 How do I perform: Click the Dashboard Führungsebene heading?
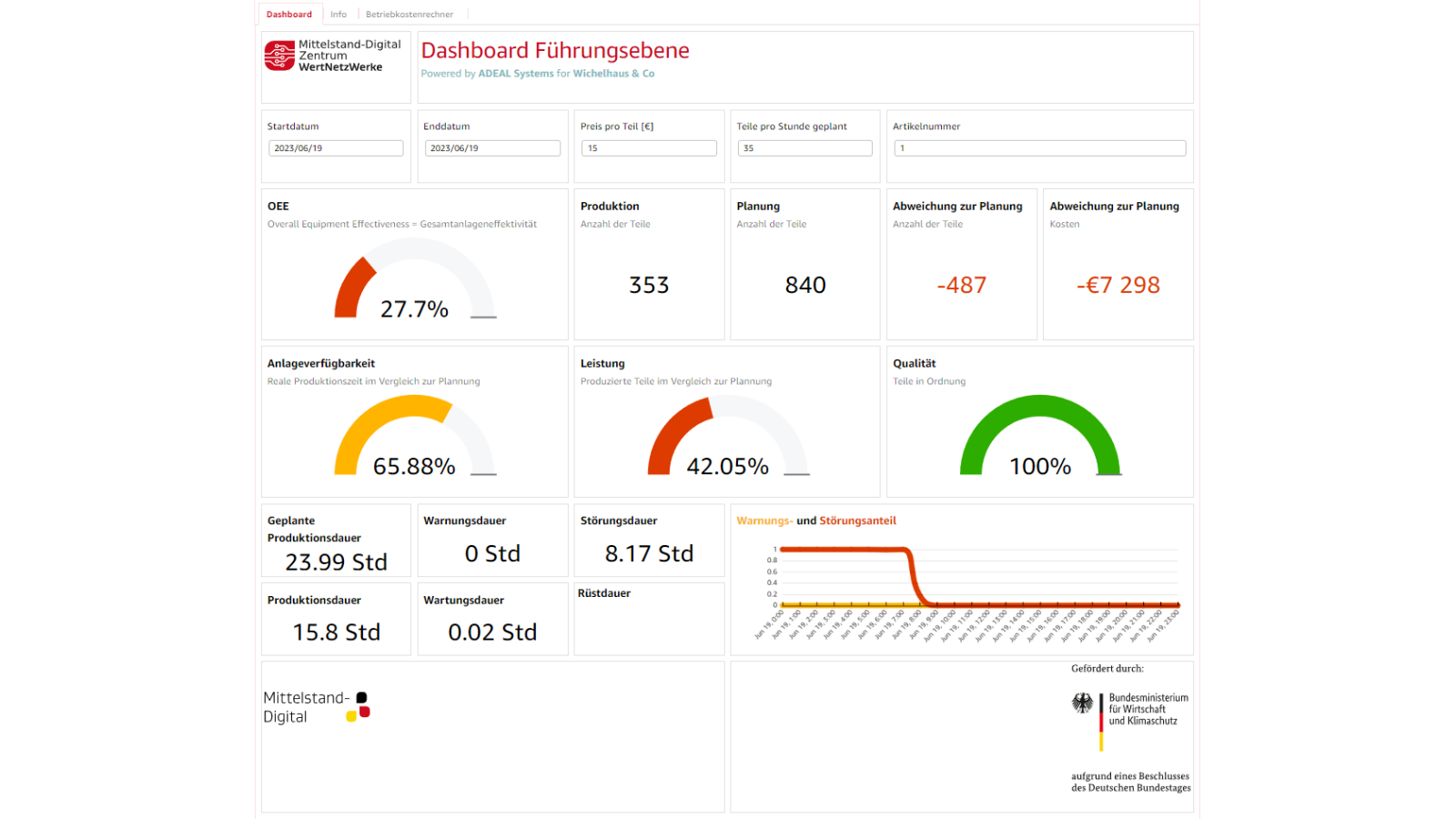(x=555, y=51)
